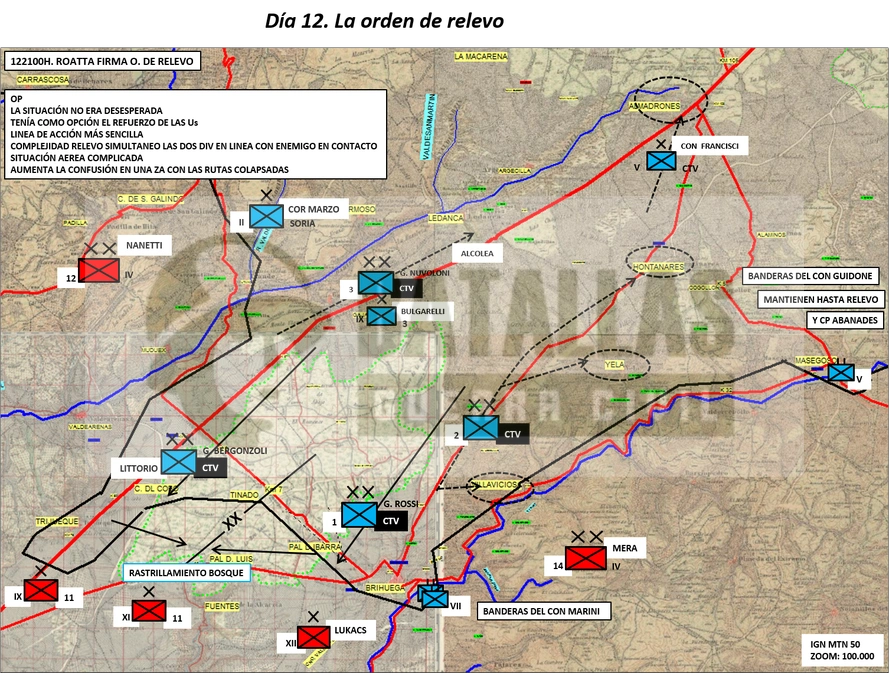889x673 pixels.
Task: Click the IGN MTN 50 zoom legend
Action: point(842,650)
